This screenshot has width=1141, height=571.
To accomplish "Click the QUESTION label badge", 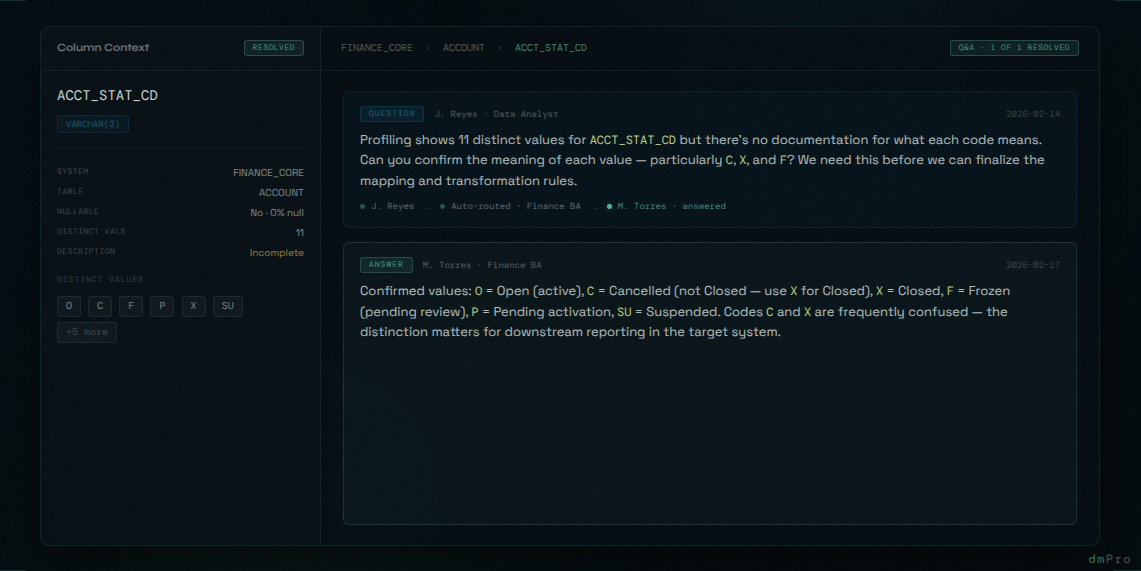I will pyautogui.click(x=392, y=114).
